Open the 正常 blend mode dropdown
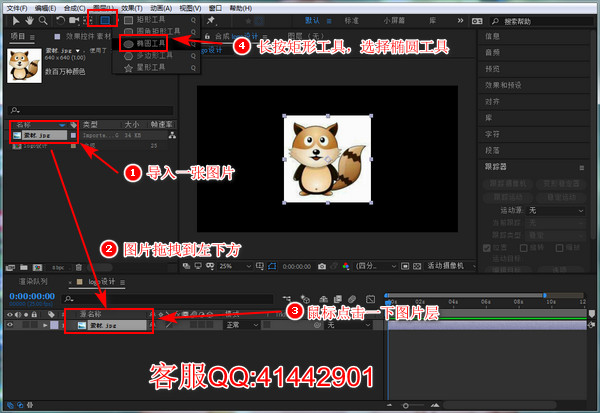The image size is (600, 413). tap(242, 325)
